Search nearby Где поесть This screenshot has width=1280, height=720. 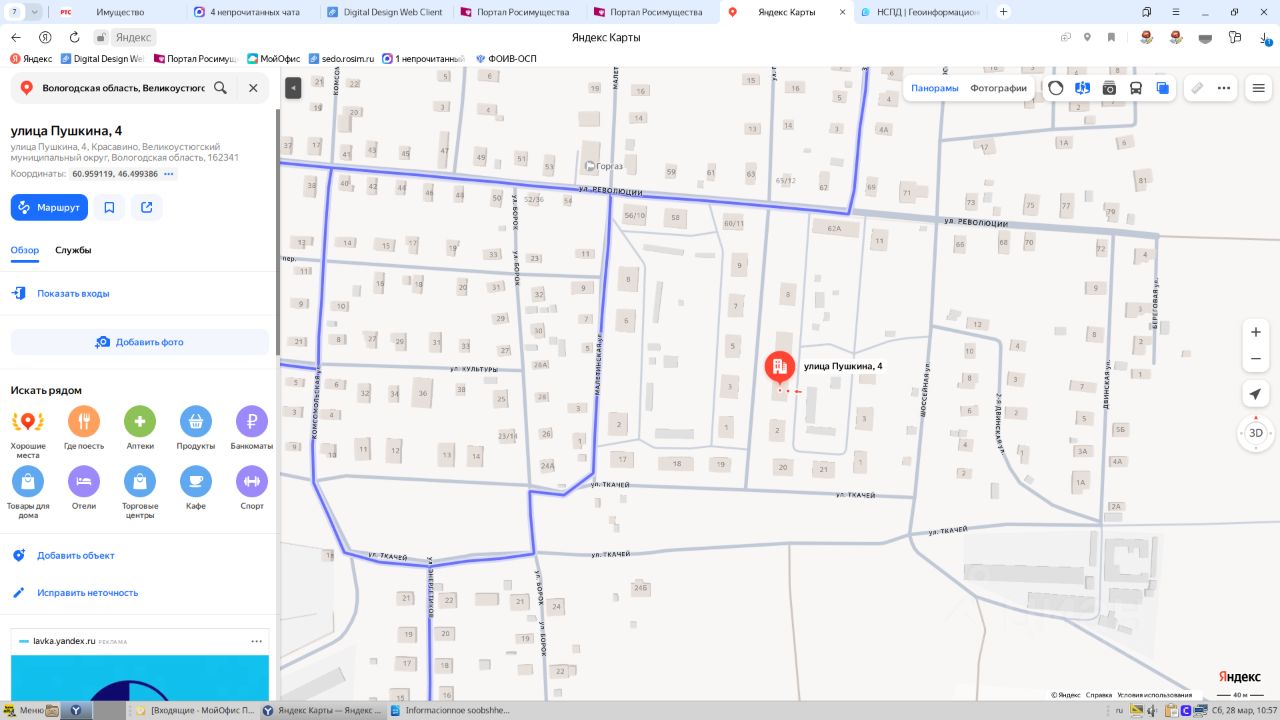click(84, 429)
